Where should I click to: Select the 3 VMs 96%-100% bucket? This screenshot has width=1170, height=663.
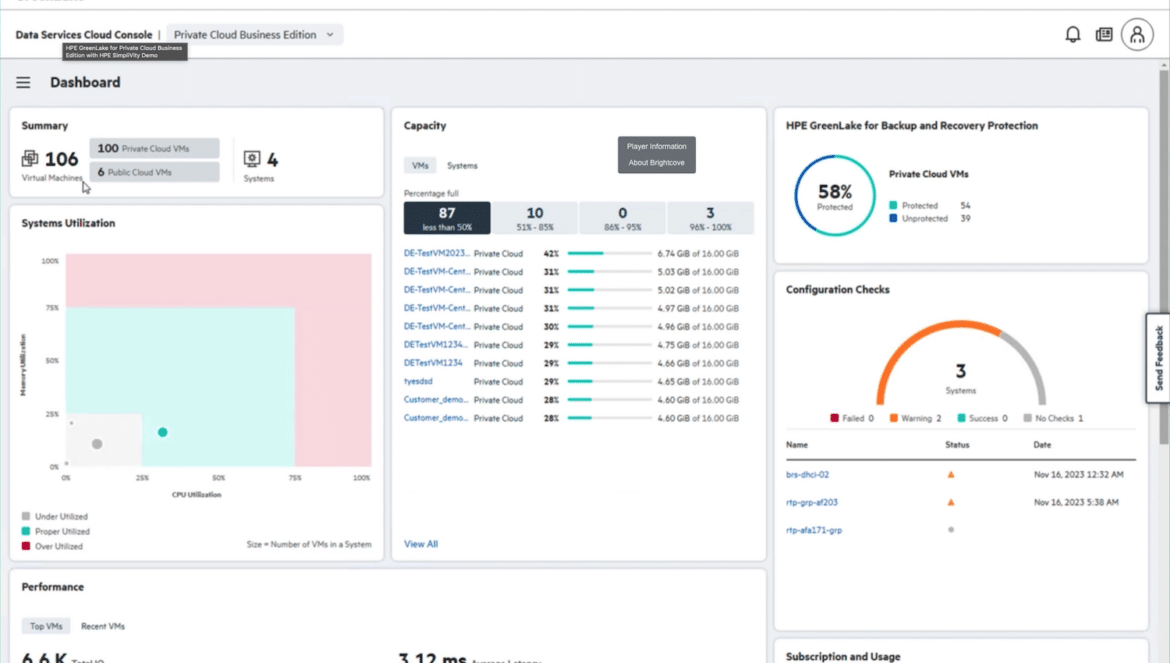tap(710, 218)
